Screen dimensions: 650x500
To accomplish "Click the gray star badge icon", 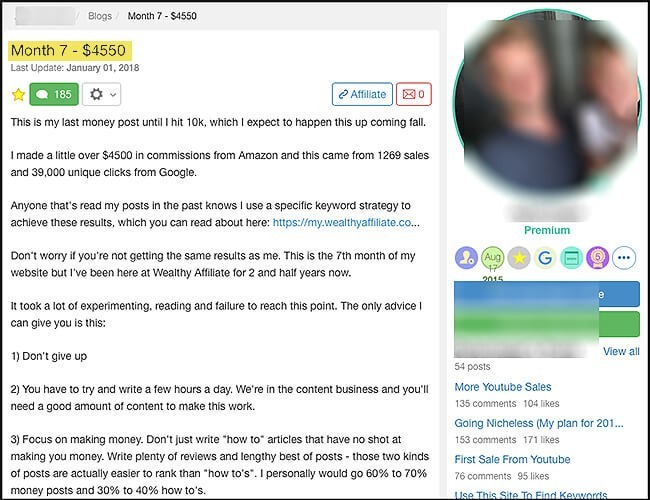I will click(x=519, y=257).
